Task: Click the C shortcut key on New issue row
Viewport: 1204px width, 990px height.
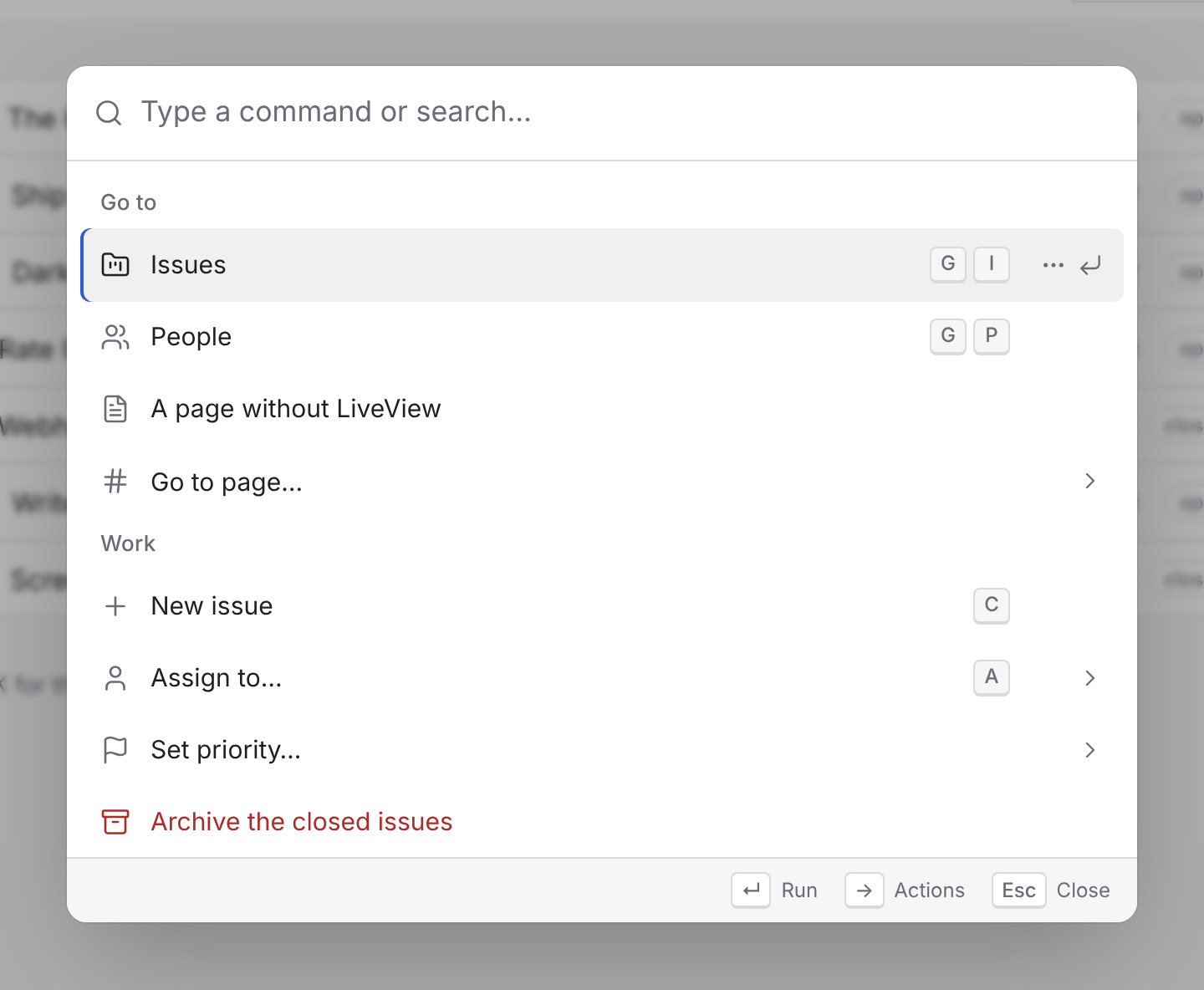Action: coord(992,605)
